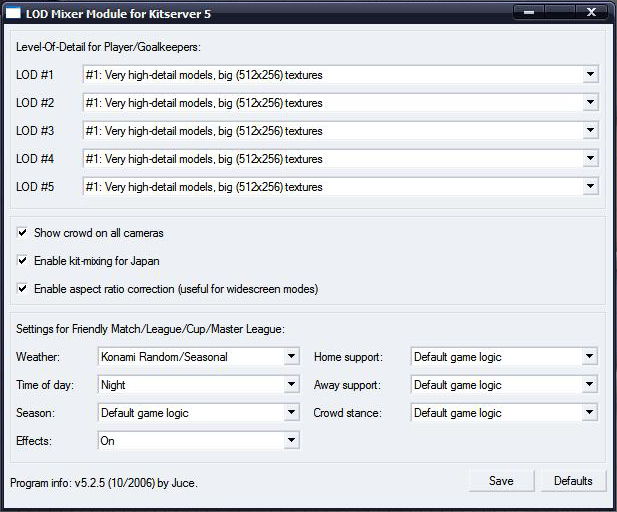Expand the Season dropdown
Image resolution: width=617 pixels, height=512 pixels.
click(290, 413)
